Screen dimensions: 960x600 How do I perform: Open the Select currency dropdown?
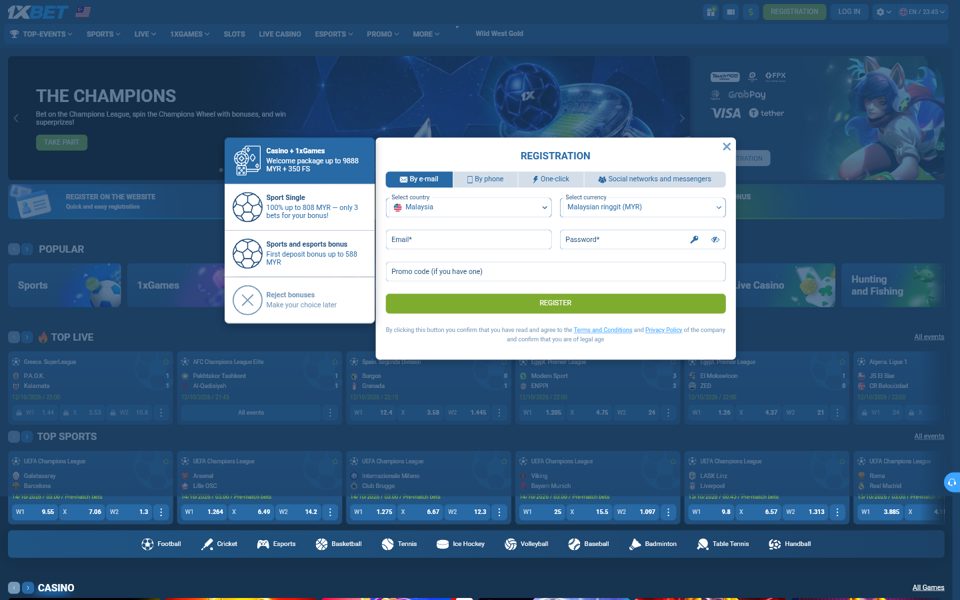pos(642,207)
